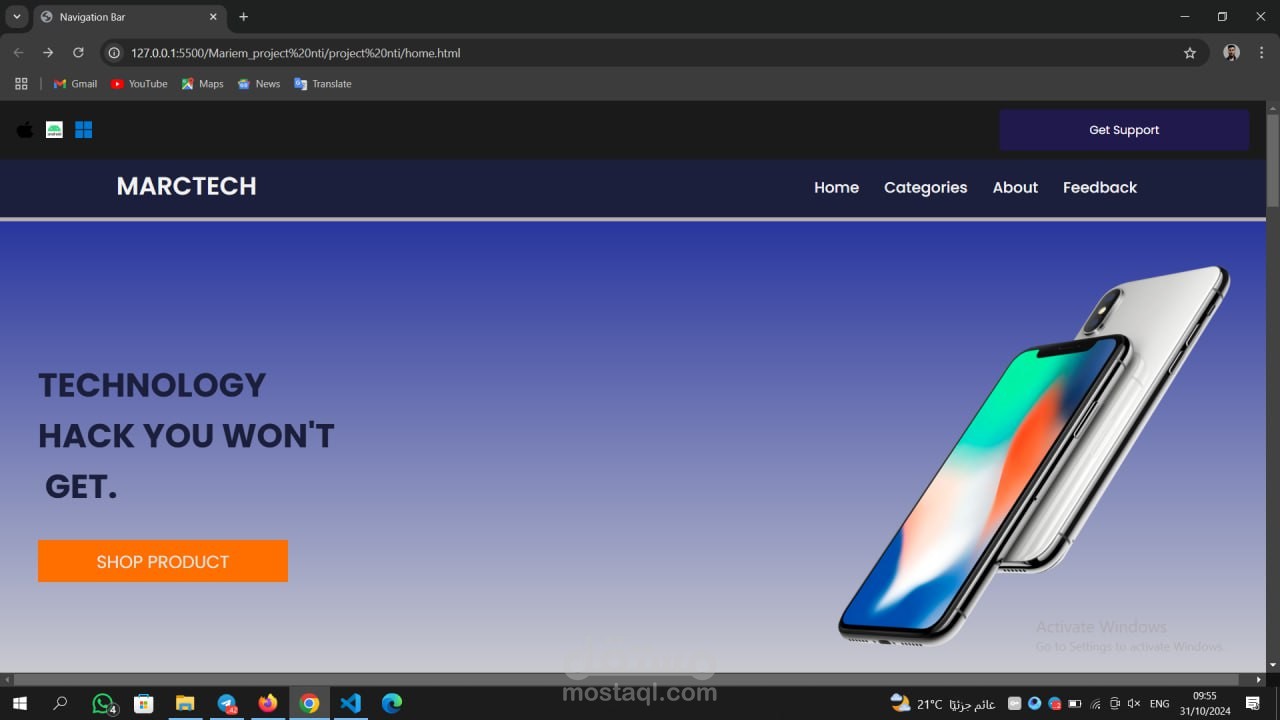Open the Get Support button
This screenshot has width=1280, height=720.
pyautogui.click(x=1124, y=130)
